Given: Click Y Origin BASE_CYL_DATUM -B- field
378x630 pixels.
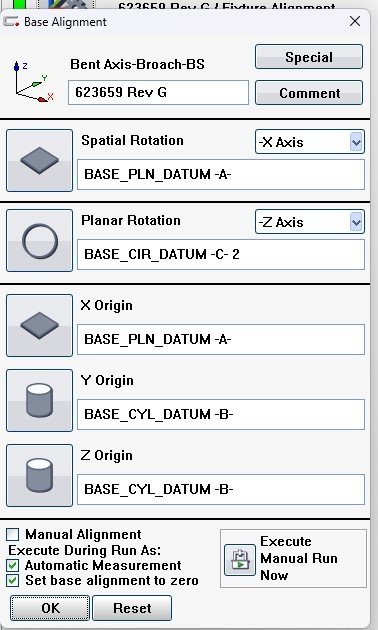Looking at the screenshot, I should [x=221, y=414].
